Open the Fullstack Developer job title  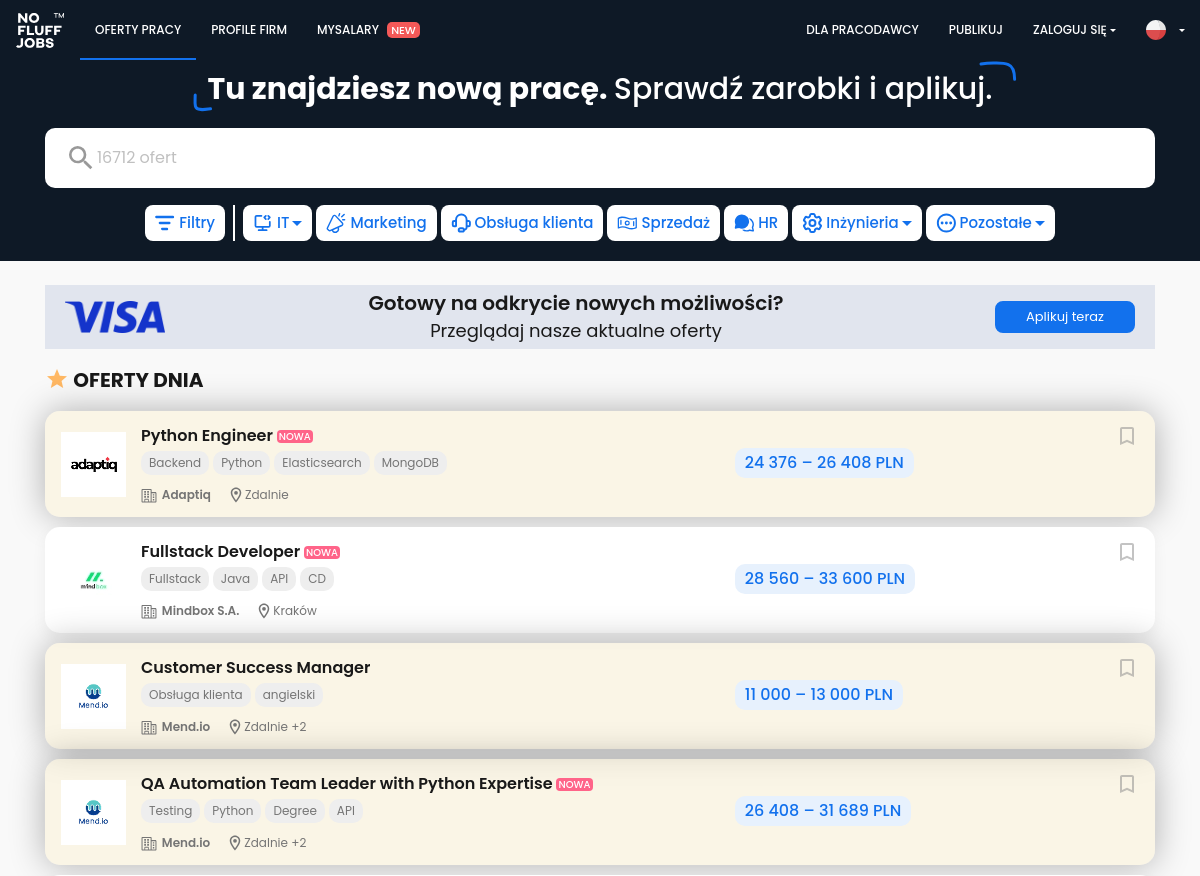(x=220, y=552)
